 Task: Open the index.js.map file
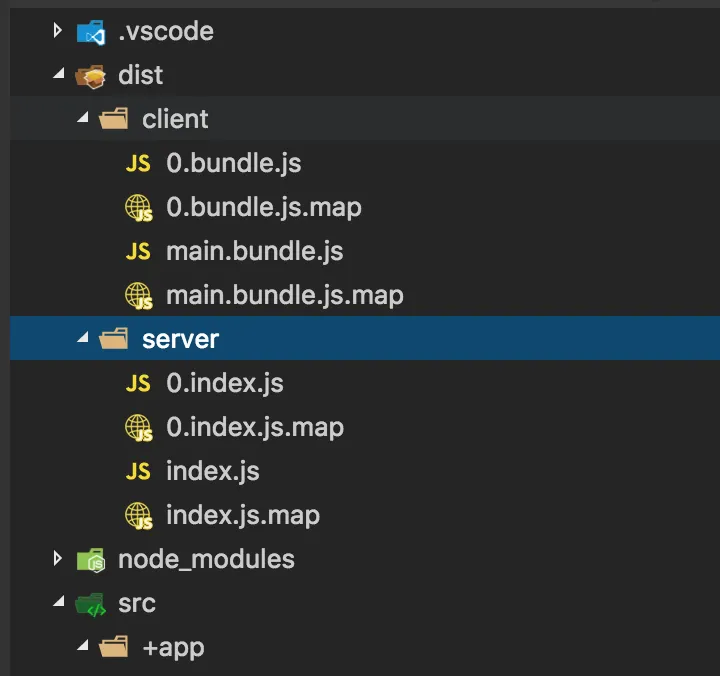(x=242, y=516)
